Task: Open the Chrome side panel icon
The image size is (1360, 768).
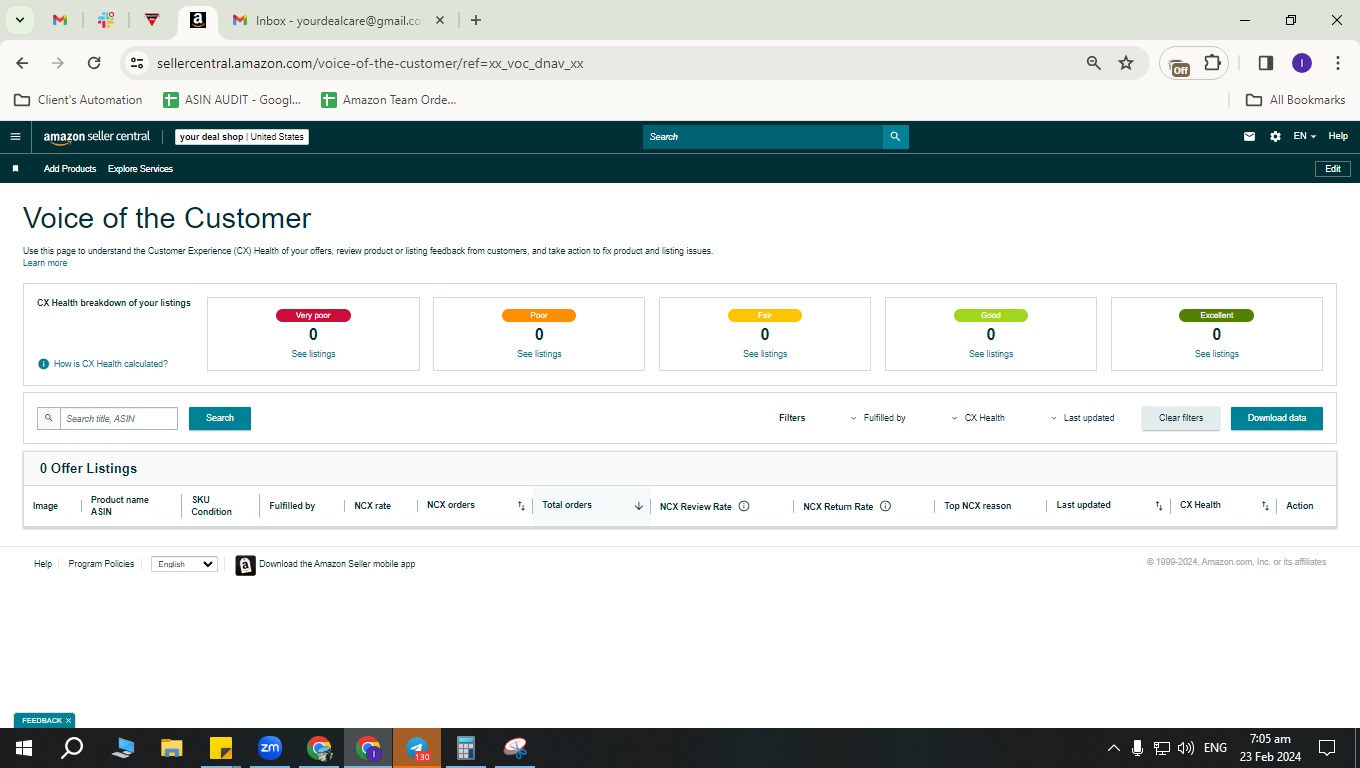Action: point(1265,63)
